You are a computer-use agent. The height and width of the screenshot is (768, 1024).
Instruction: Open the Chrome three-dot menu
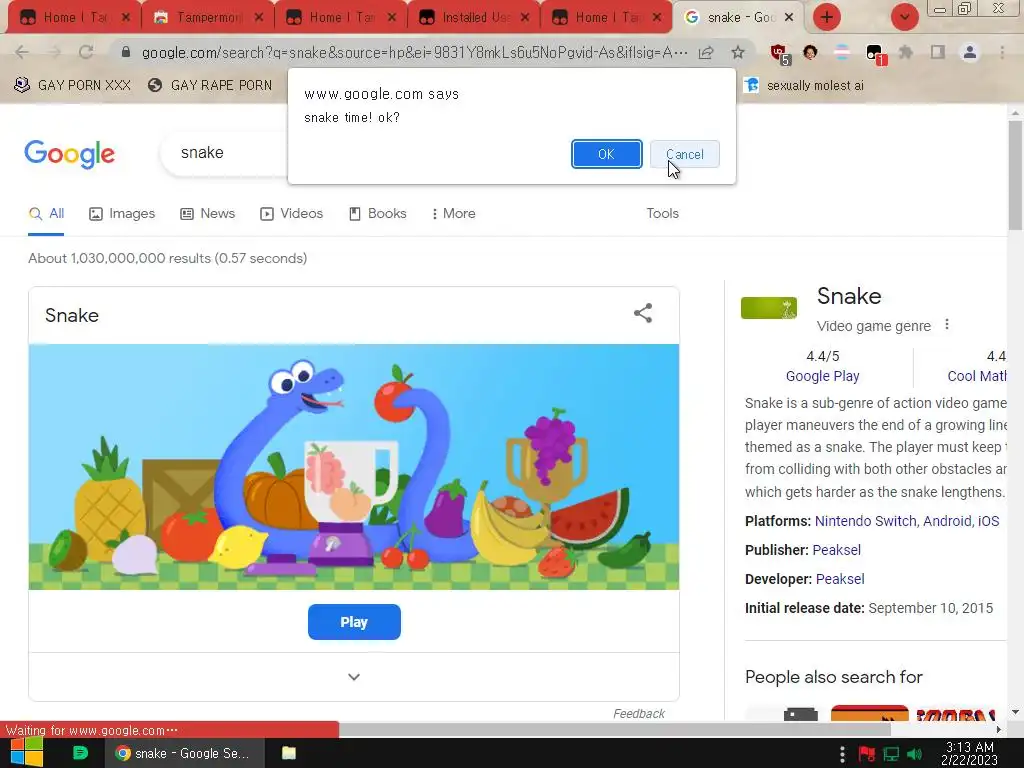(1002, 52)
